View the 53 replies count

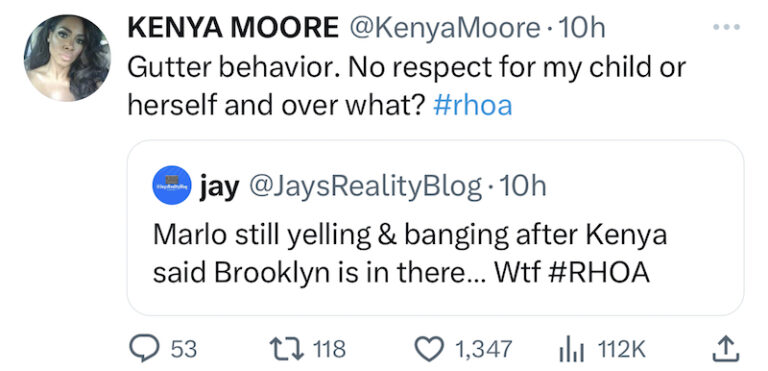[184, 349]
